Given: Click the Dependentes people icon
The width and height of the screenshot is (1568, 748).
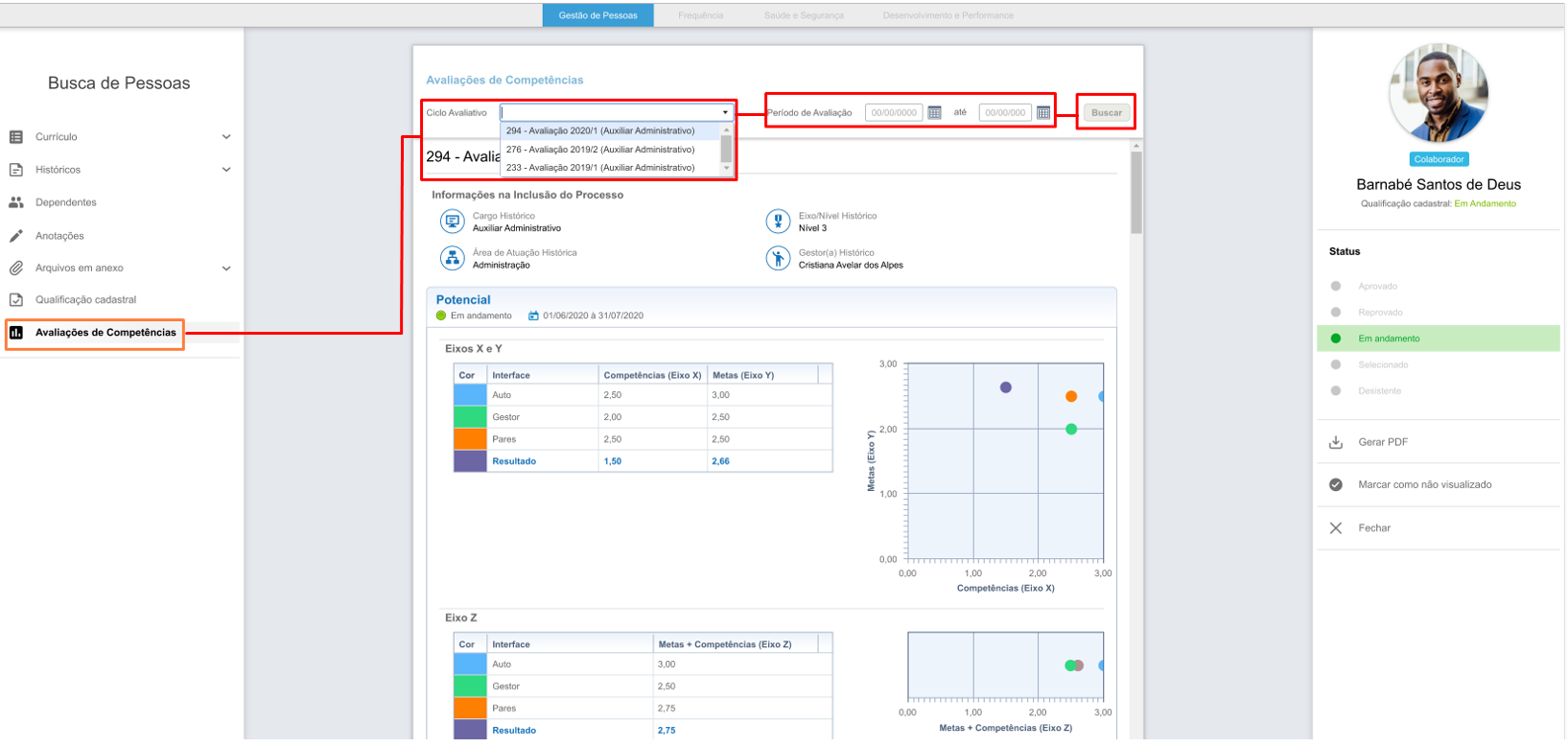Looking at the screenshot, I should coord(16,202).
